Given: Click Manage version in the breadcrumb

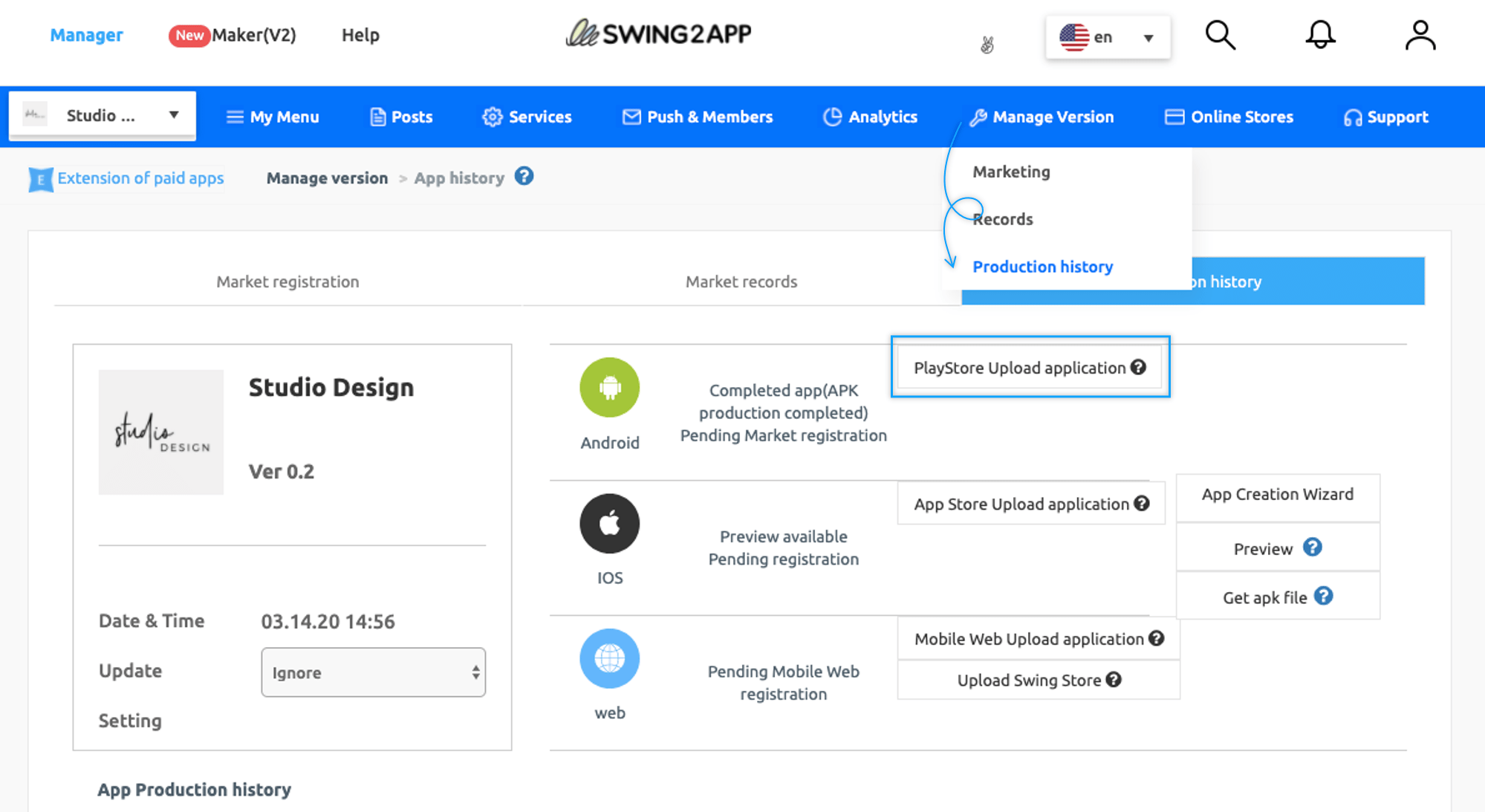Looking at the screenshot, I should (x=327, y=178).
